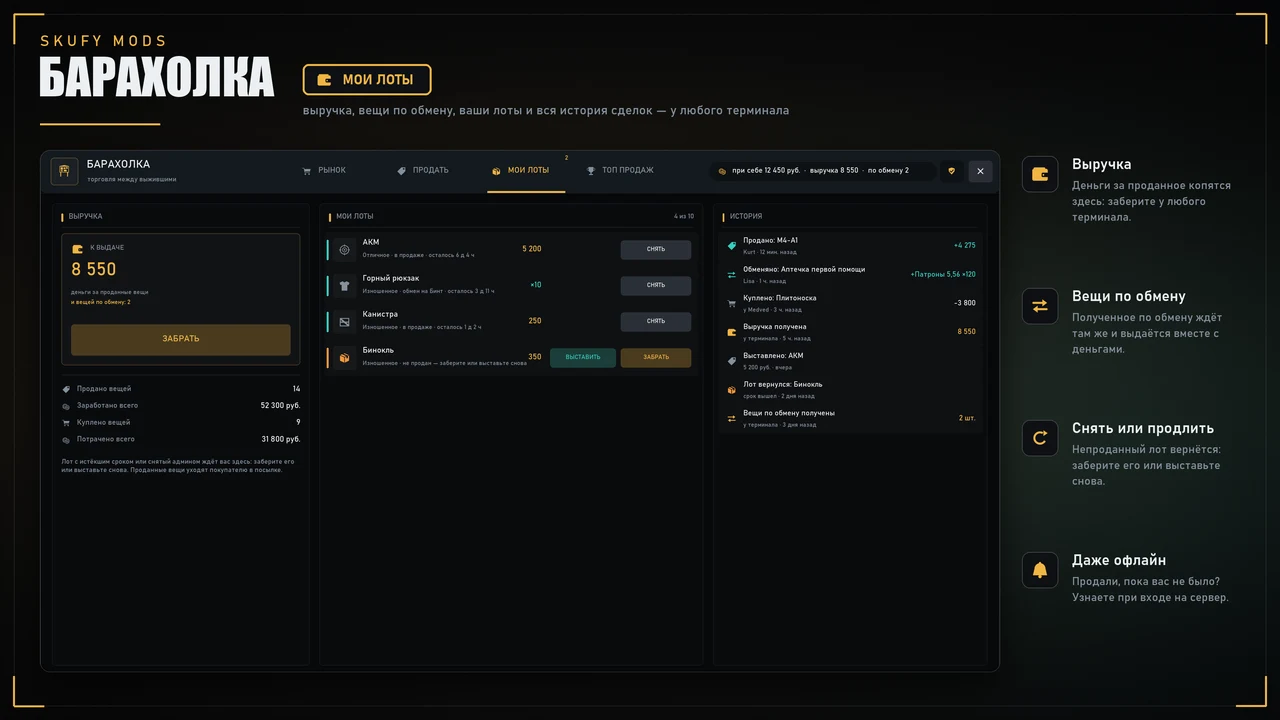This screenshot has width=1280, height=720.
Task: Click the Барахолка chair logo icon
Action: click(x=65, y=171)
